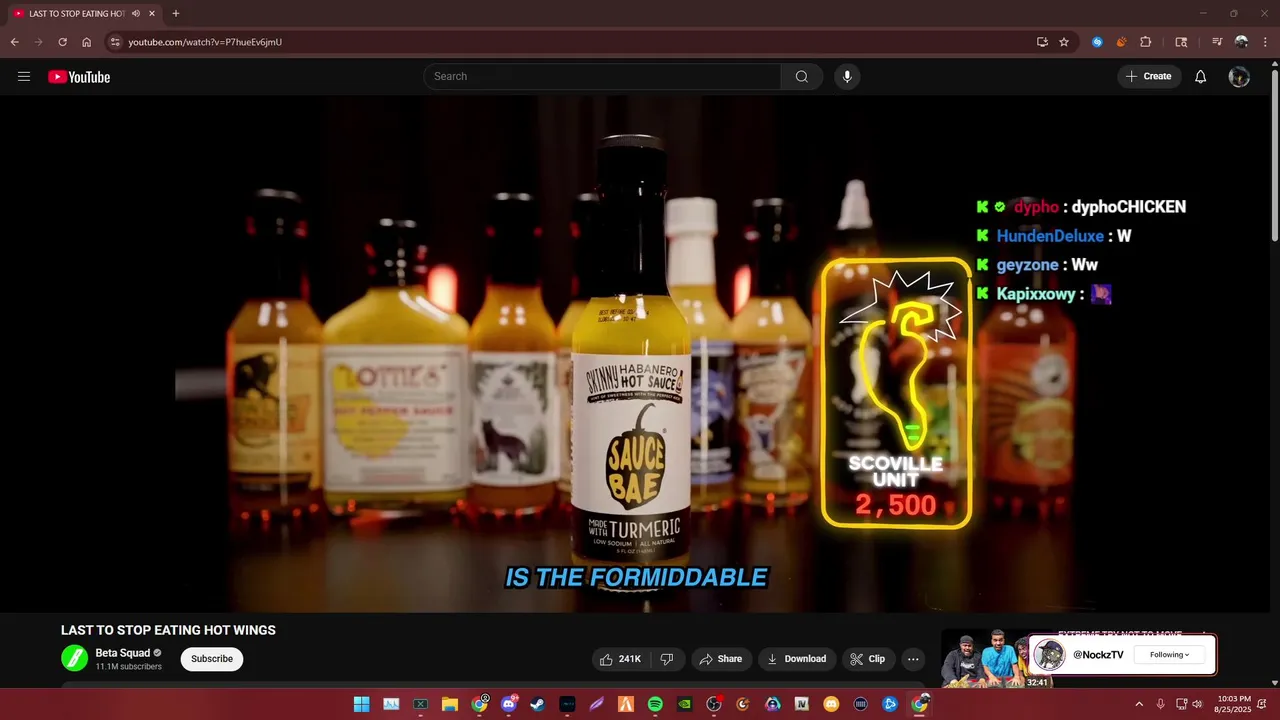The width and height of the screenshot is (1280, 720).
Task: Reload the current page
Action: [62, 42]
